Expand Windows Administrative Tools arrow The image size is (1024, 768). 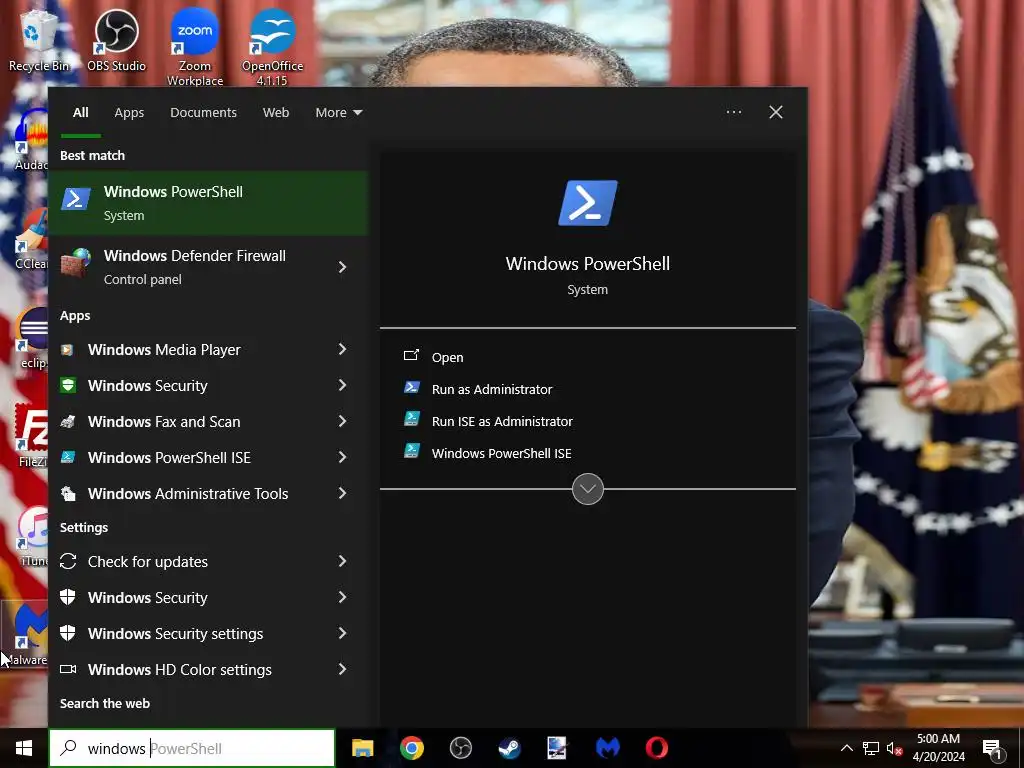(x=342, y=493)
